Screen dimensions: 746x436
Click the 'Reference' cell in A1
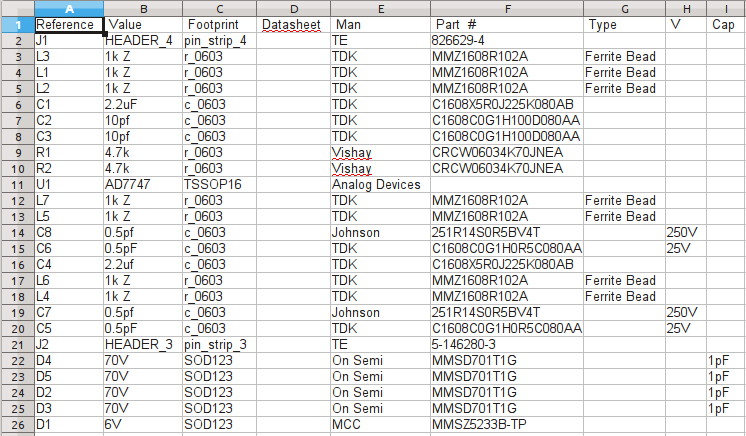coord(69,25)
